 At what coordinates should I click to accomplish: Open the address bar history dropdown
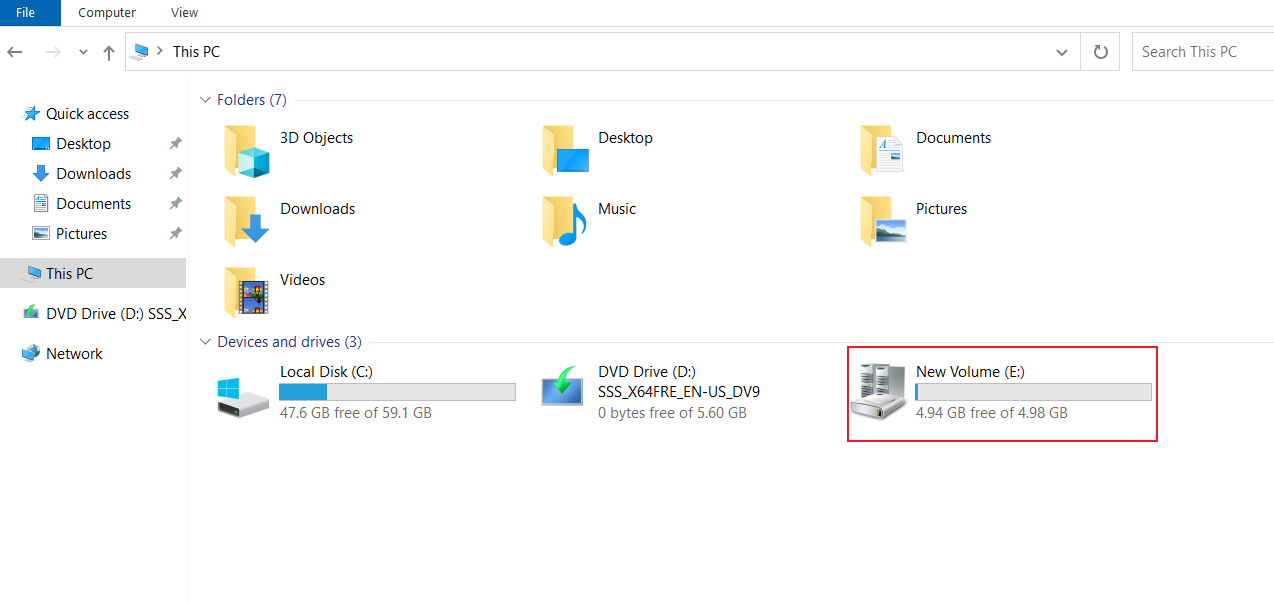click(x=1062, y=52)
